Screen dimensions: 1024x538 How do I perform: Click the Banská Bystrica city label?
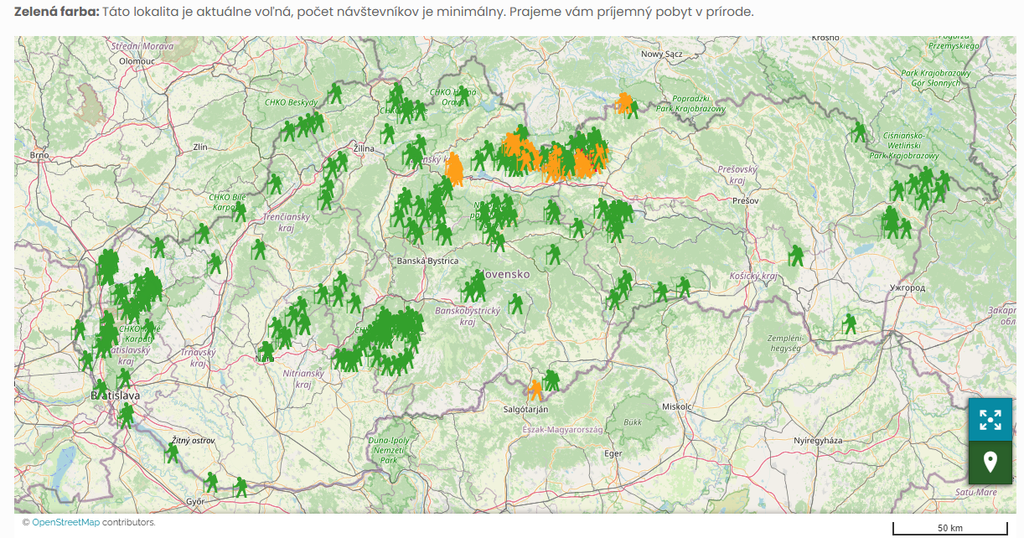[428, 260]
